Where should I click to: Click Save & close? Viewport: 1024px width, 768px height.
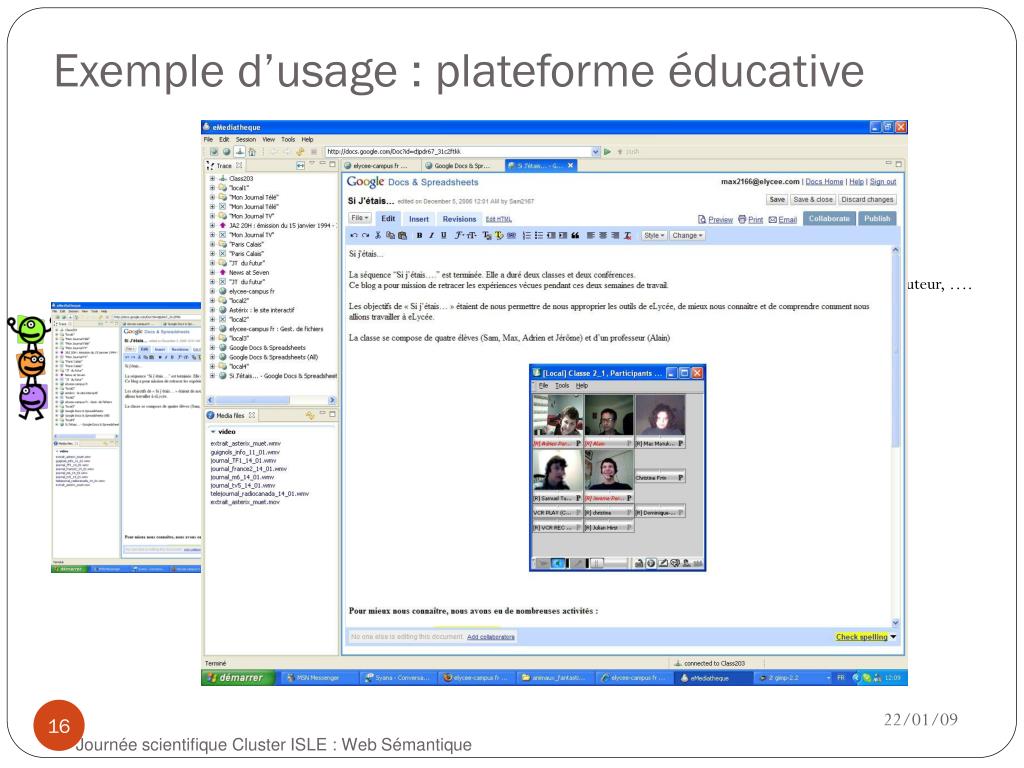click(x=812, y=199)
